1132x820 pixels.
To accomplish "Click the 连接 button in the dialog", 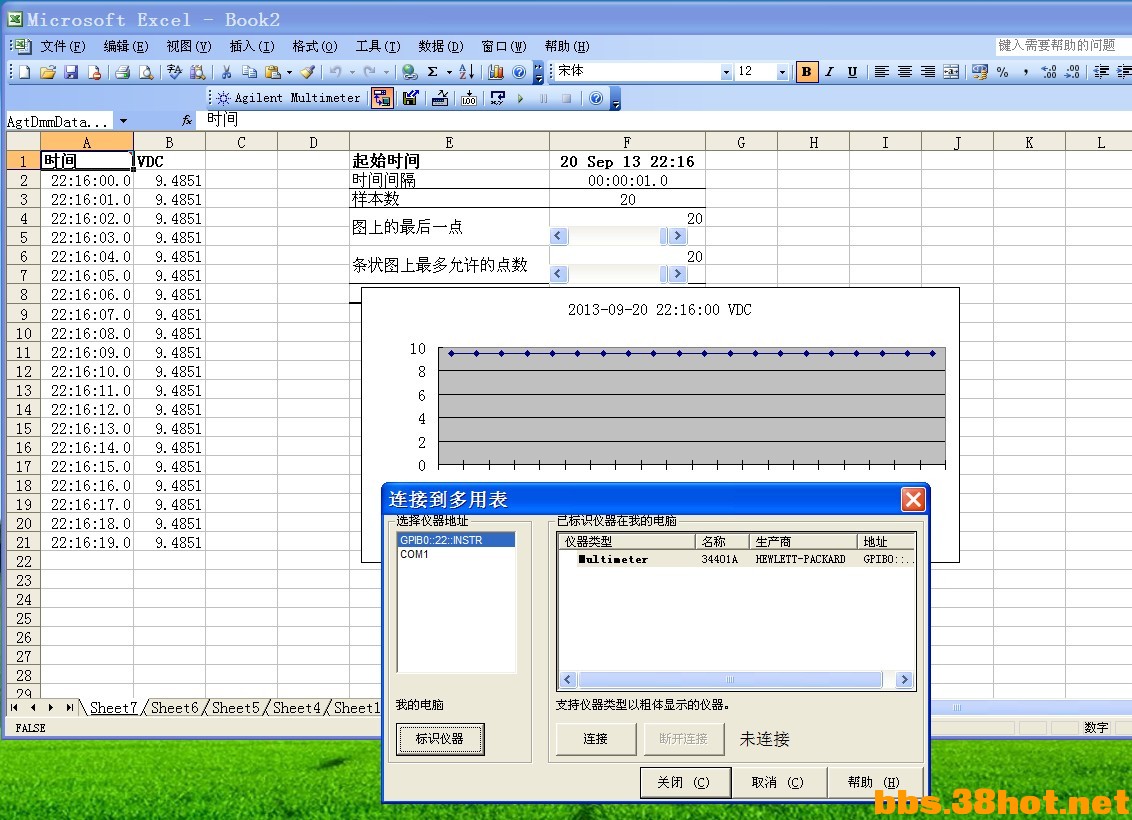I will coord(596,739).
